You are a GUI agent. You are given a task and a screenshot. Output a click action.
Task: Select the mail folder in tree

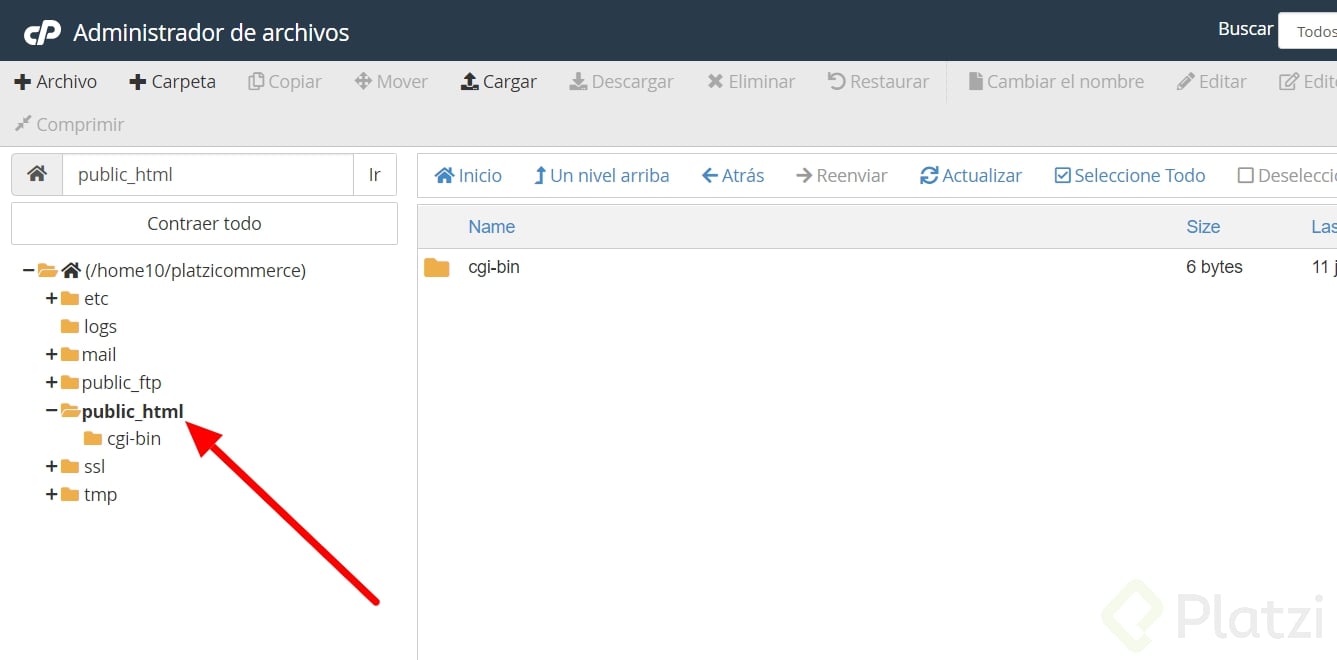tap(99, 355)
